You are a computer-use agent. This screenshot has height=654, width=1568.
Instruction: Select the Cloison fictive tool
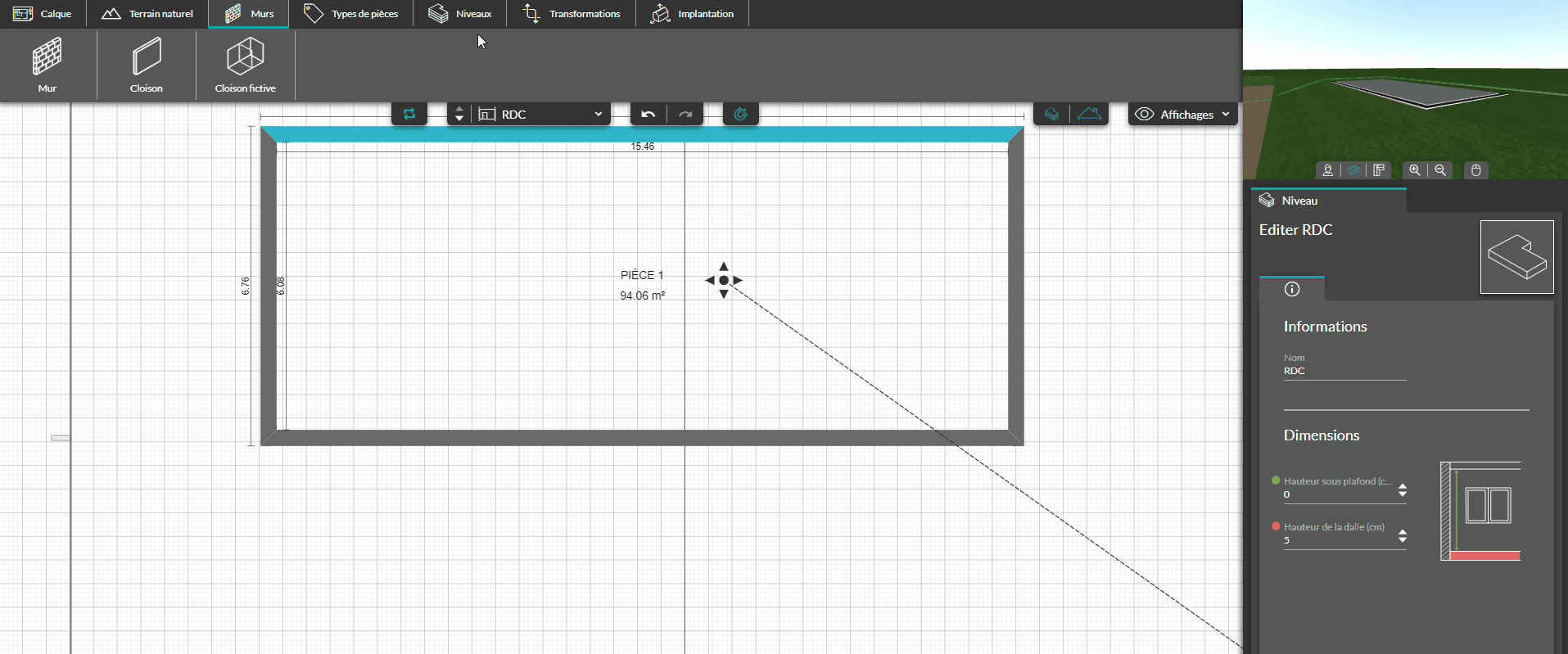[246, 65]
